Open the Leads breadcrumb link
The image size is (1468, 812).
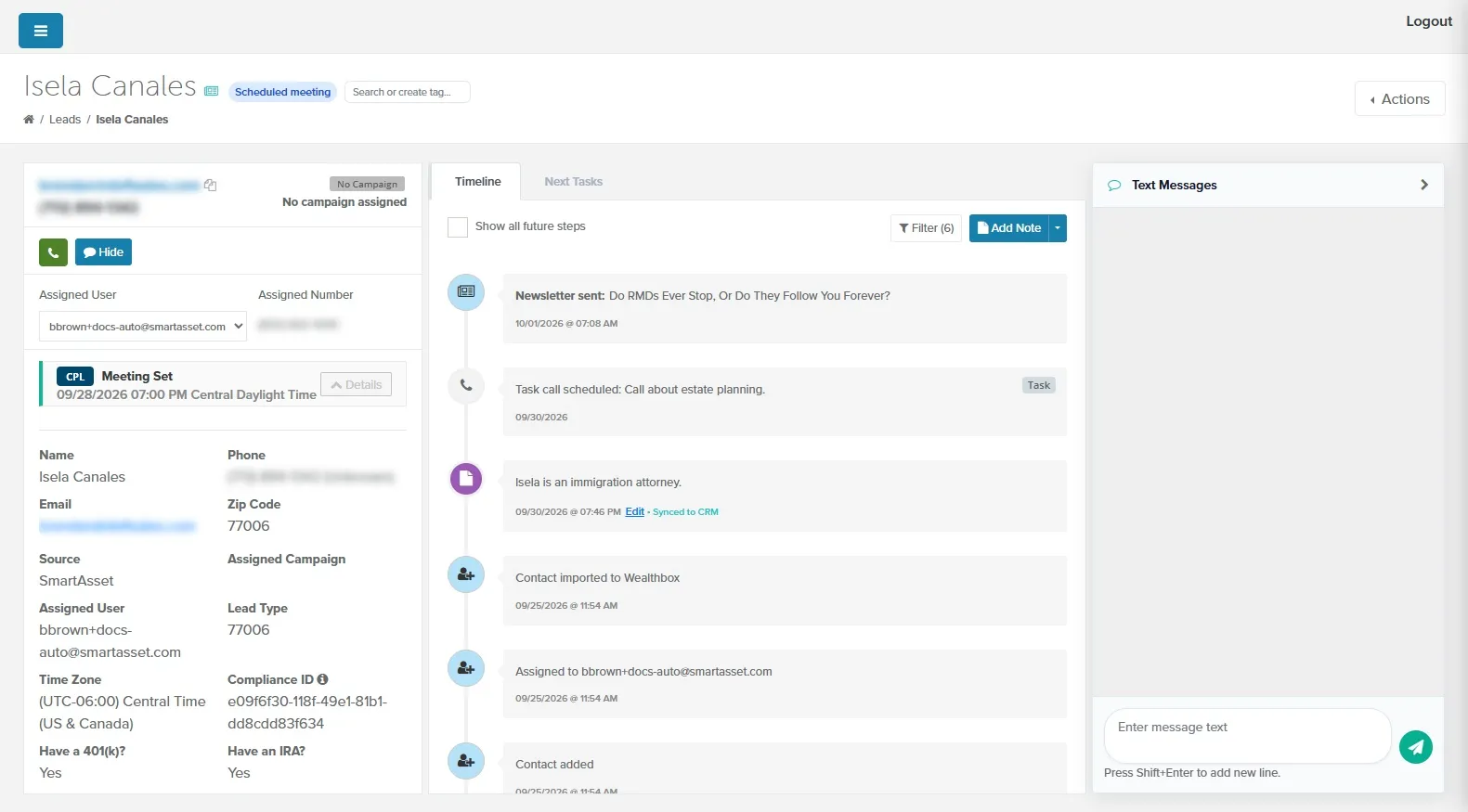65,120
